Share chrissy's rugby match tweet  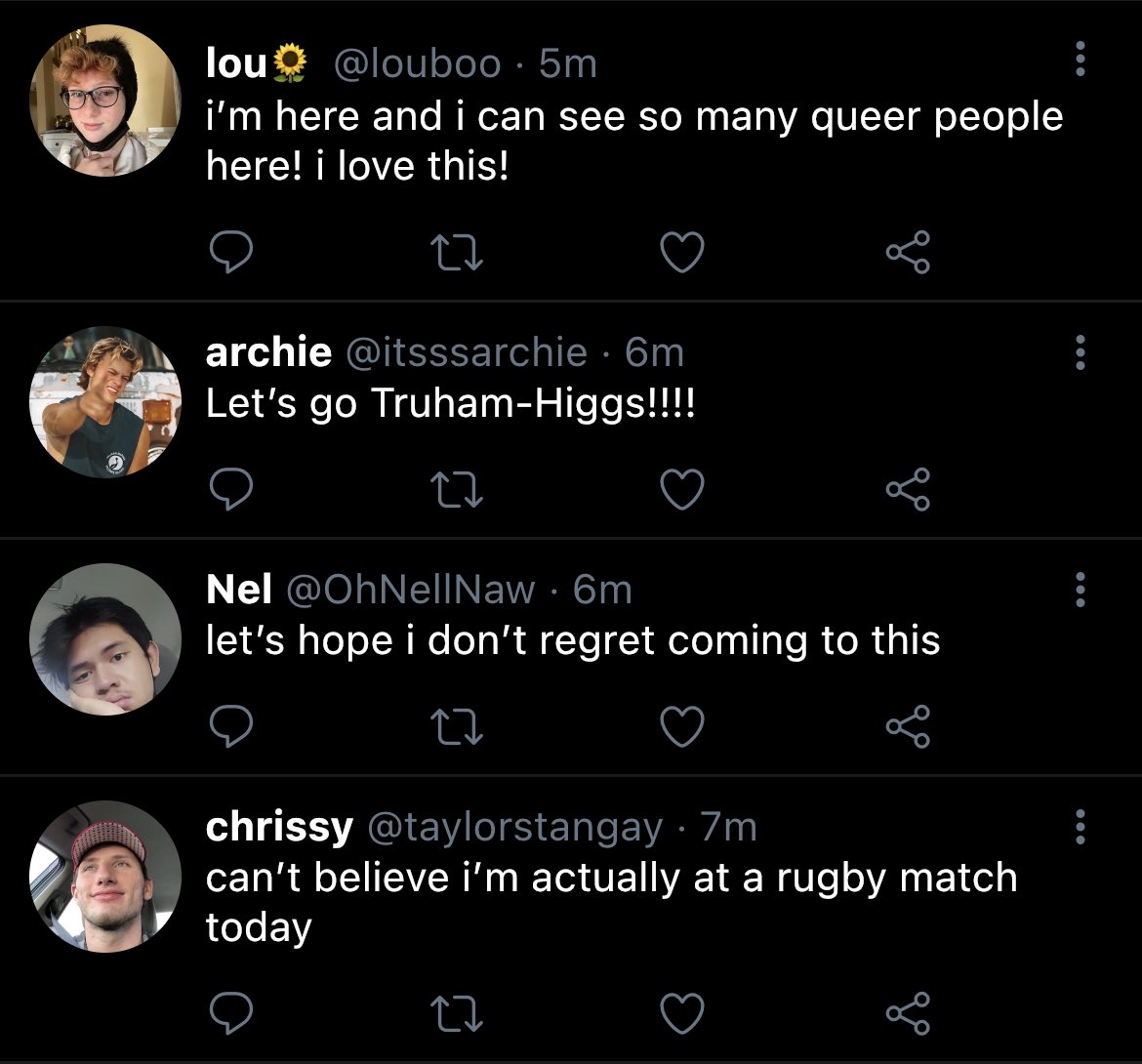[x=908, y=1013]
